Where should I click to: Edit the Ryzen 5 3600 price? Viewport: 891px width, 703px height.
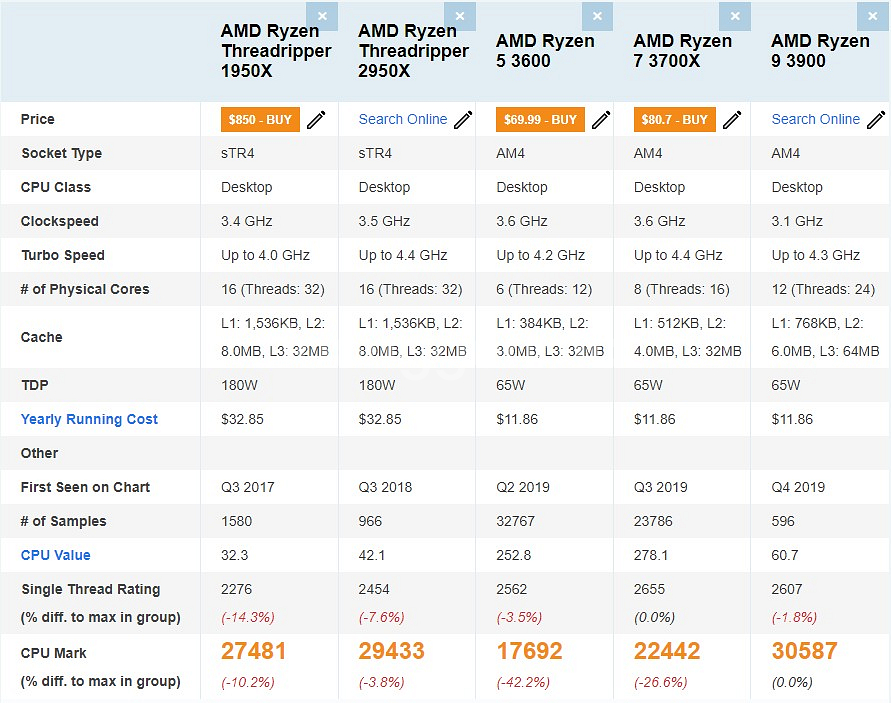601,120
